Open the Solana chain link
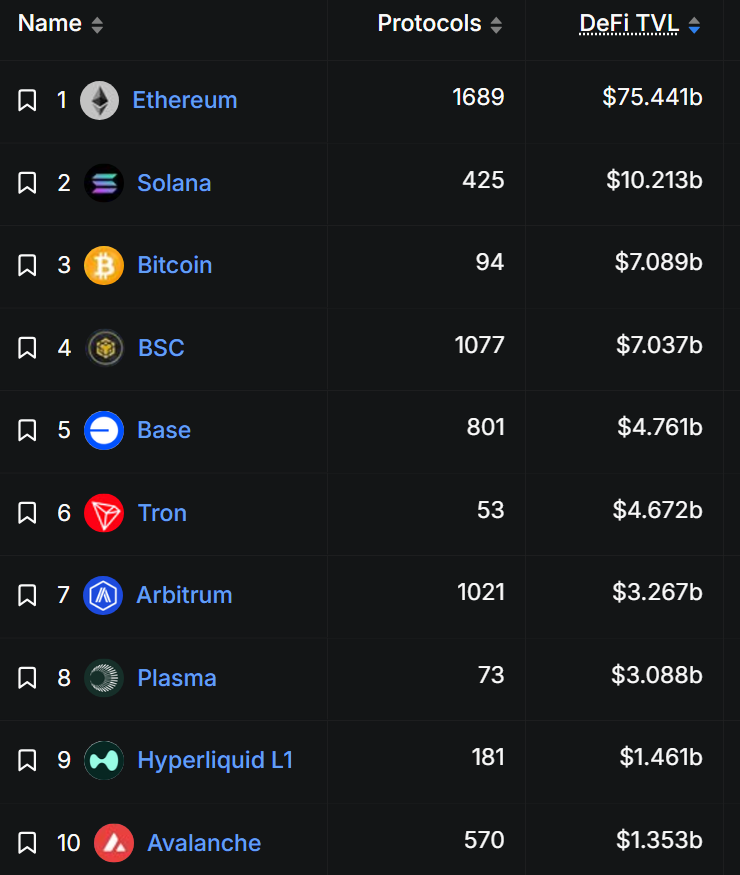 pos(174,183)
